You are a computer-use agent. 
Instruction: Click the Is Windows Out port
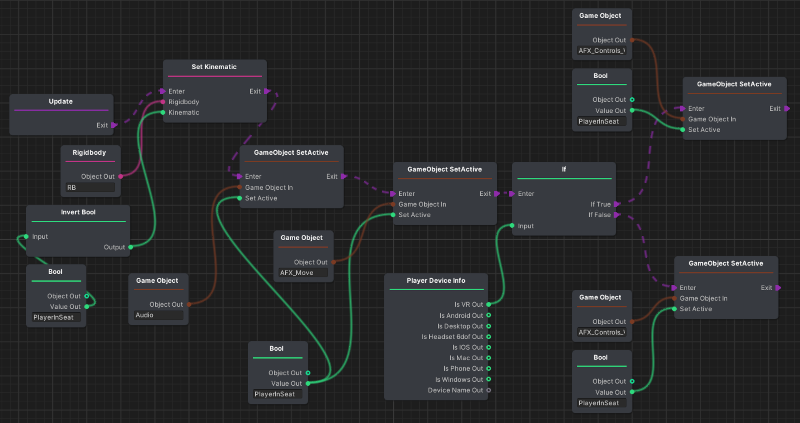coord(488,379)
